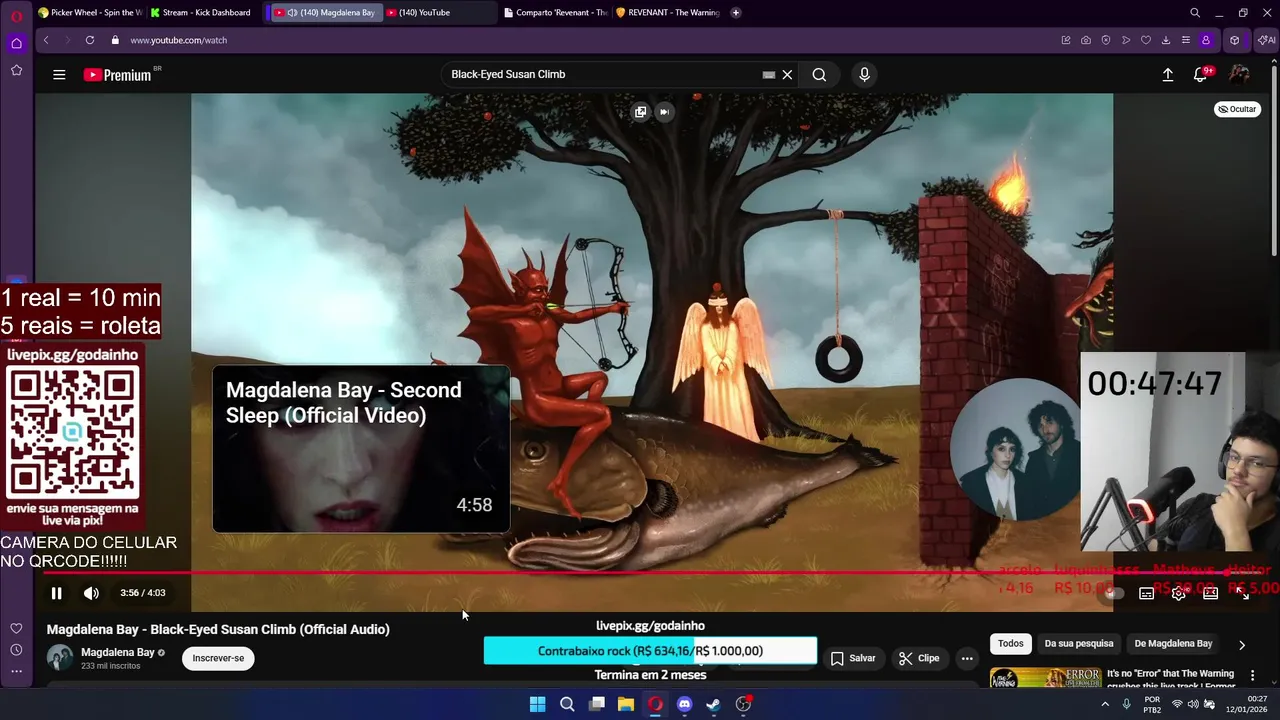Switch to the Comparto 'Revenant' tab
The image size is (1280, 720).
tap(555, 13)
